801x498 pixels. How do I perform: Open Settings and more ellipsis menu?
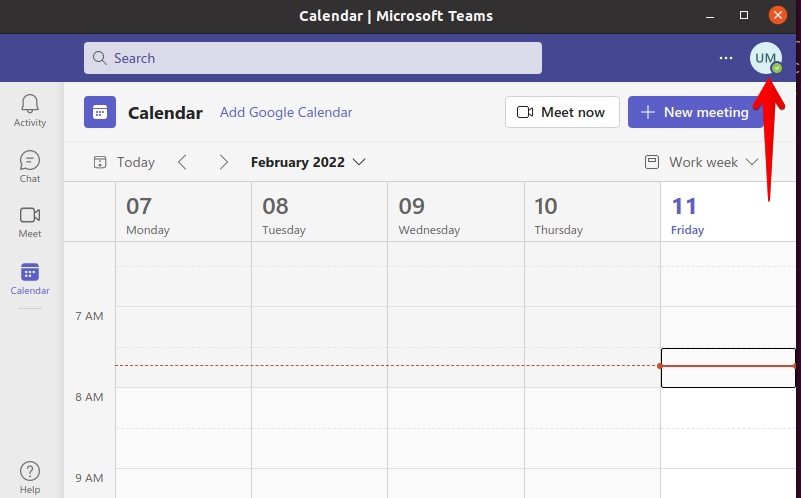coord(725,58)
